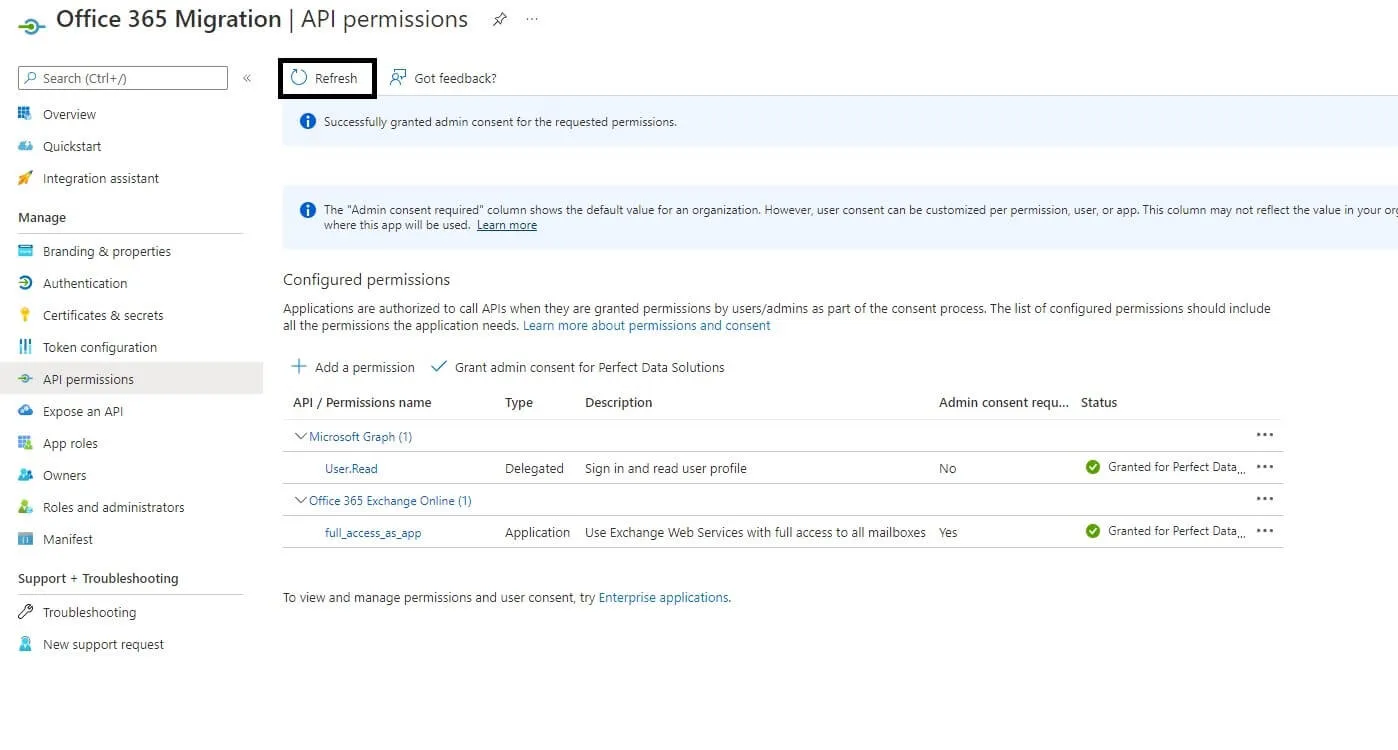Click the Sign in and read user profile description
The width and height of the screenshot is (1398, 750).
click(666, 469)
